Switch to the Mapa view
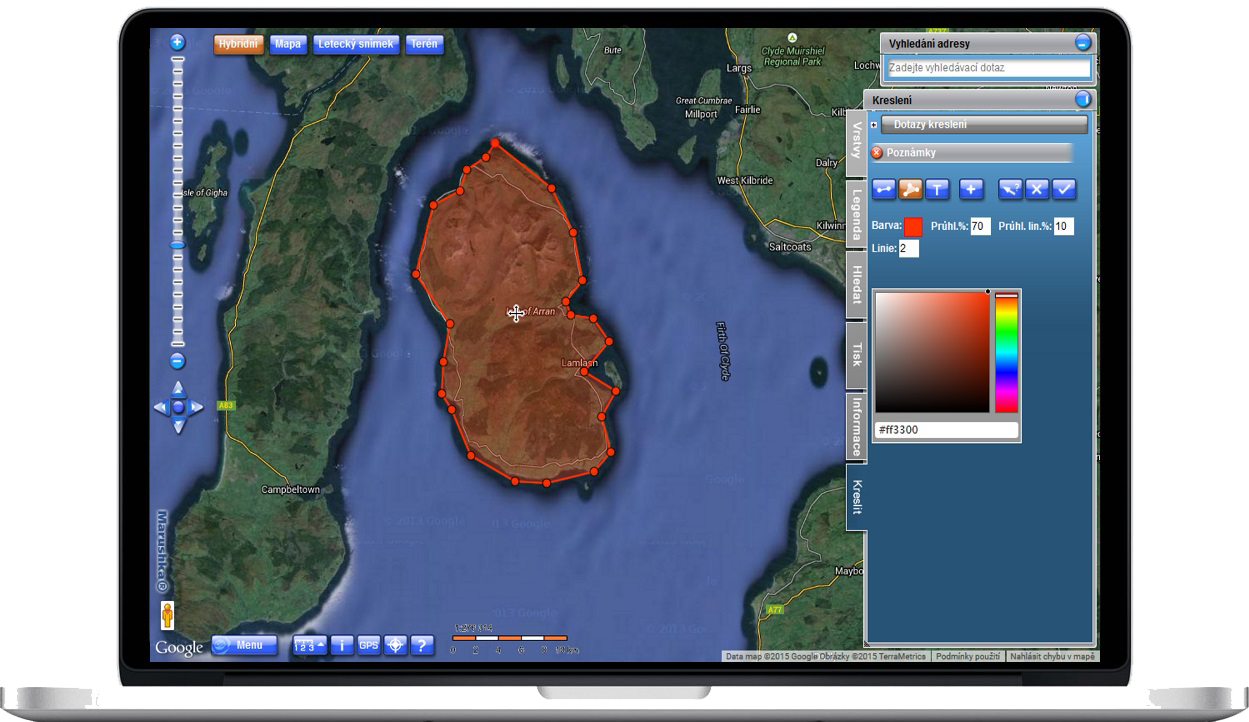This screenshot has height=722, width=1249. coord(288,44)
